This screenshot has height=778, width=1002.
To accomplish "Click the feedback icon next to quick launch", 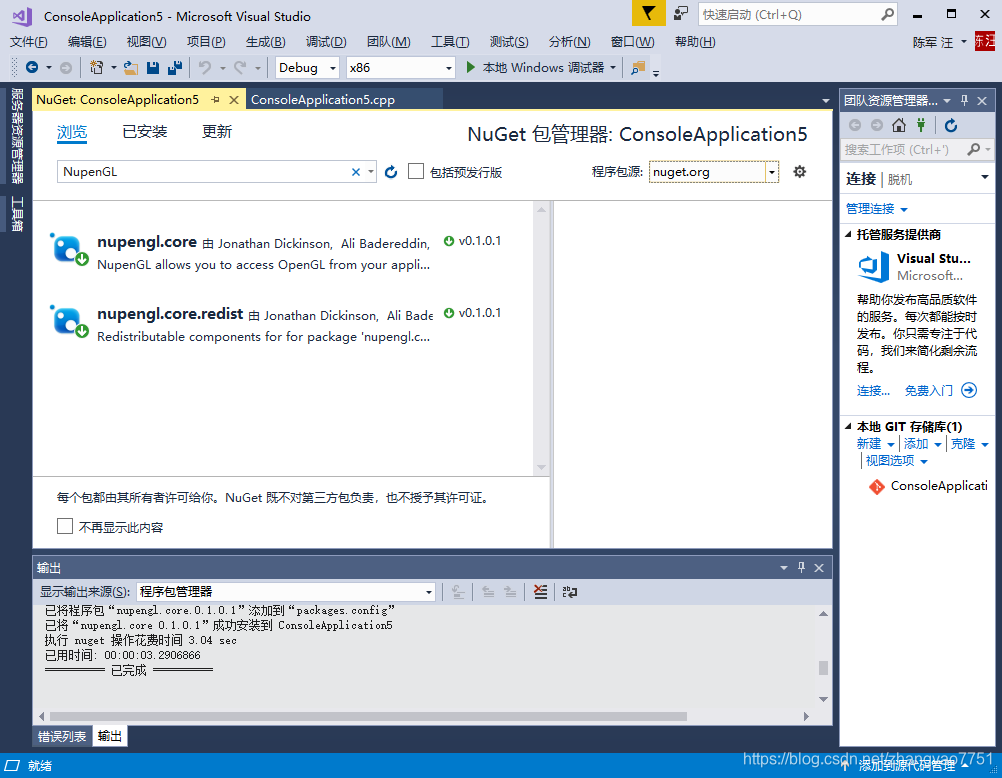I will pyautogui.click(x=681, y=13).
